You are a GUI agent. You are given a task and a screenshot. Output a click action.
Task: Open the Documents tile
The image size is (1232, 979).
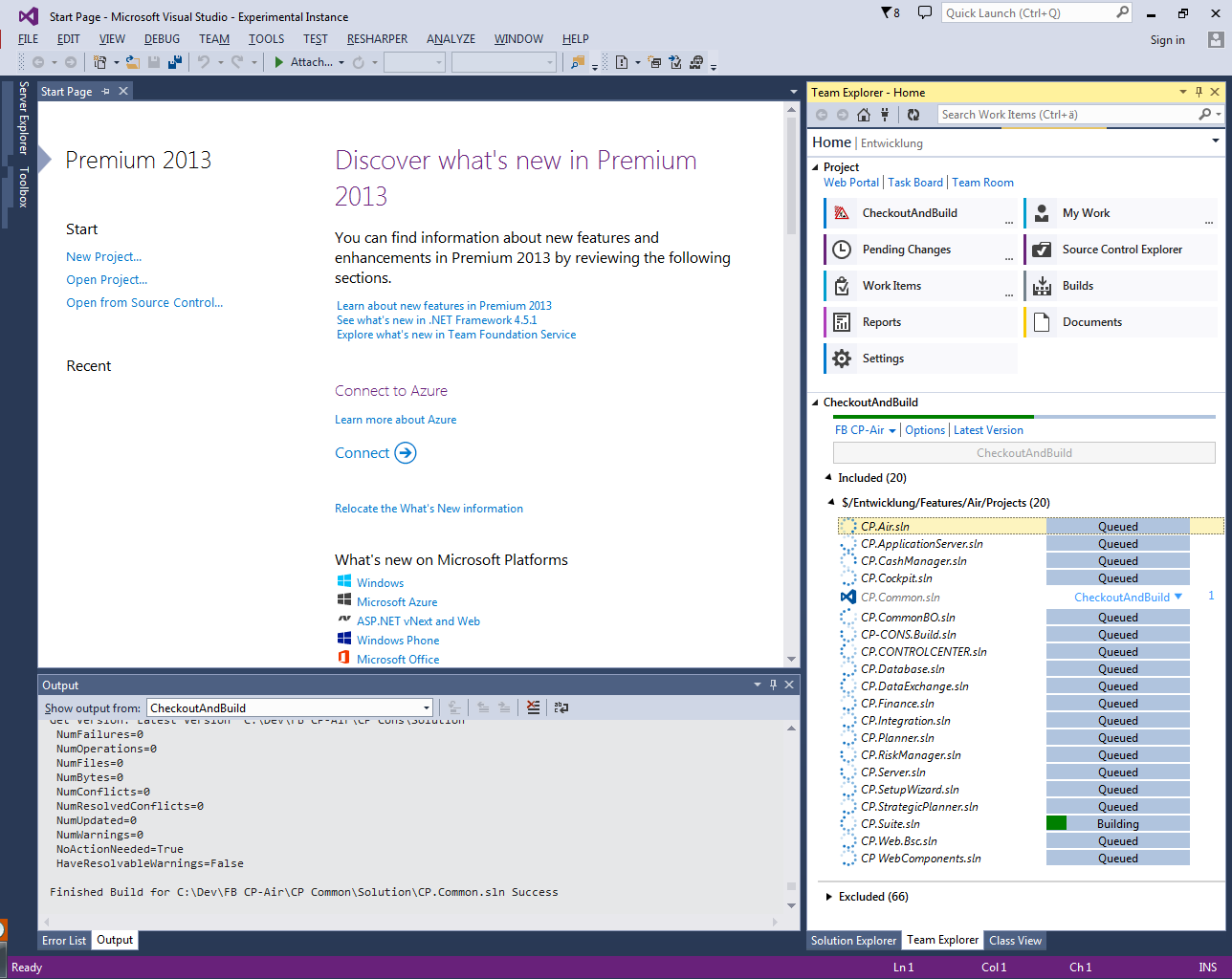click(1120, 322)
